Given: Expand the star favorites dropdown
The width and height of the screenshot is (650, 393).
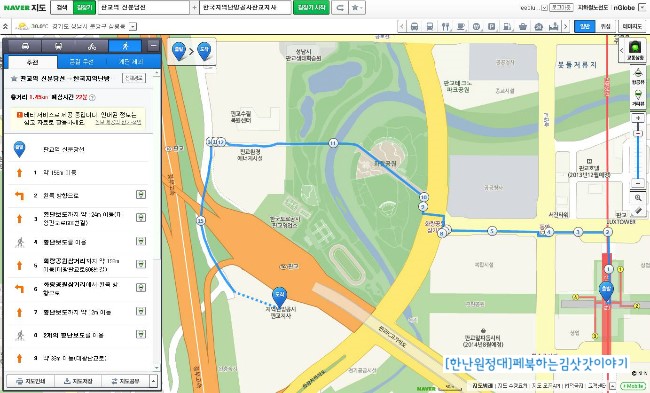Looking at the screenshot, I should click(357, 7).
